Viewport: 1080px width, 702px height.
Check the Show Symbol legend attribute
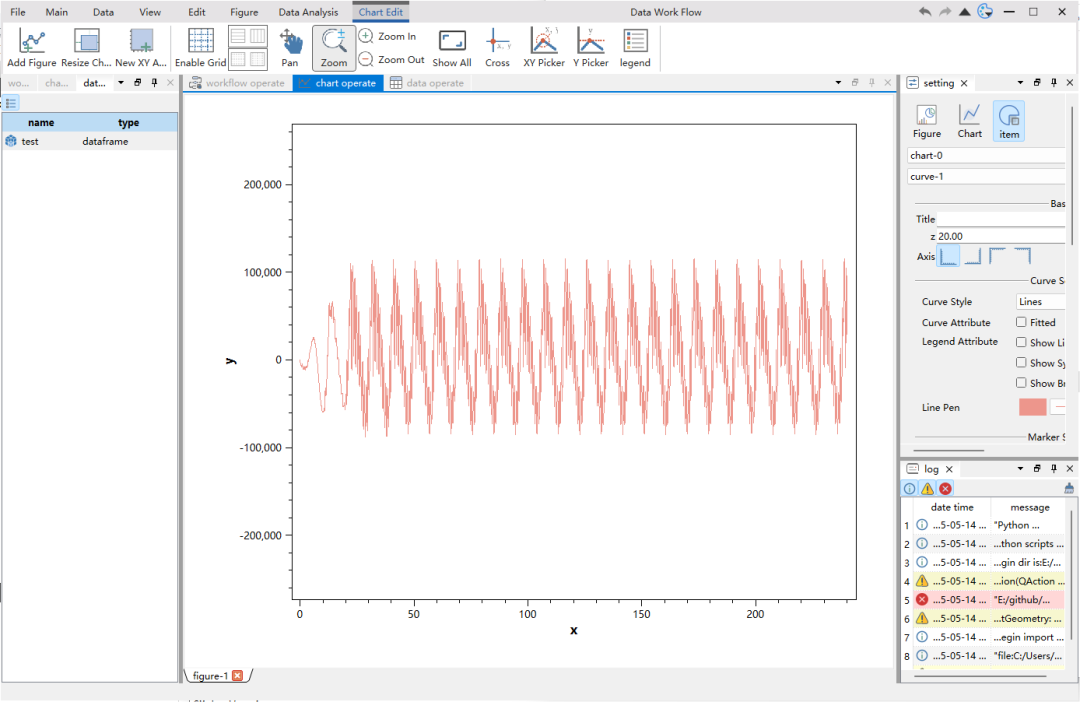pos(1021,362)
